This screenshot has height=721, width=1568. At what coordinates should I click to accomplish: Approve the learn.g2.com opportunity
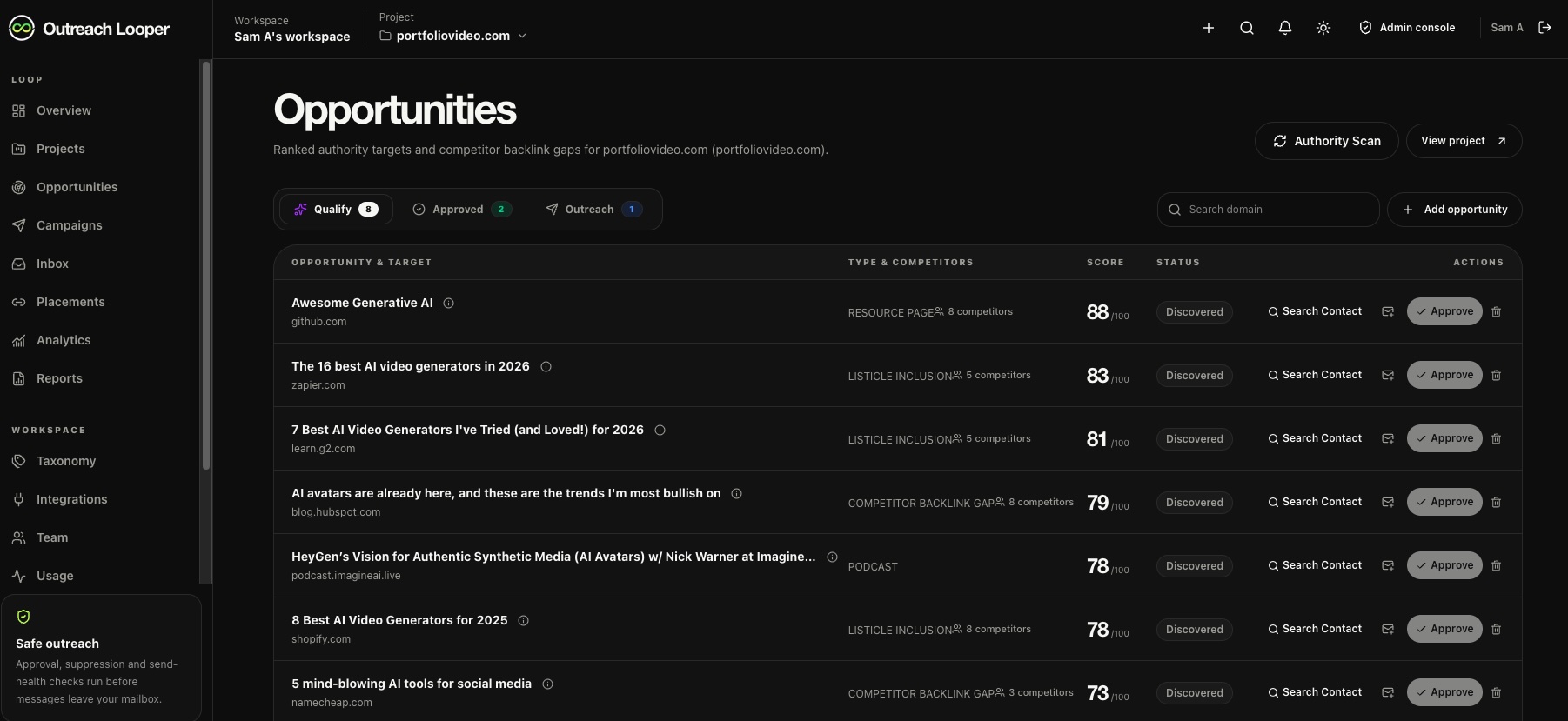point(1444,438)
